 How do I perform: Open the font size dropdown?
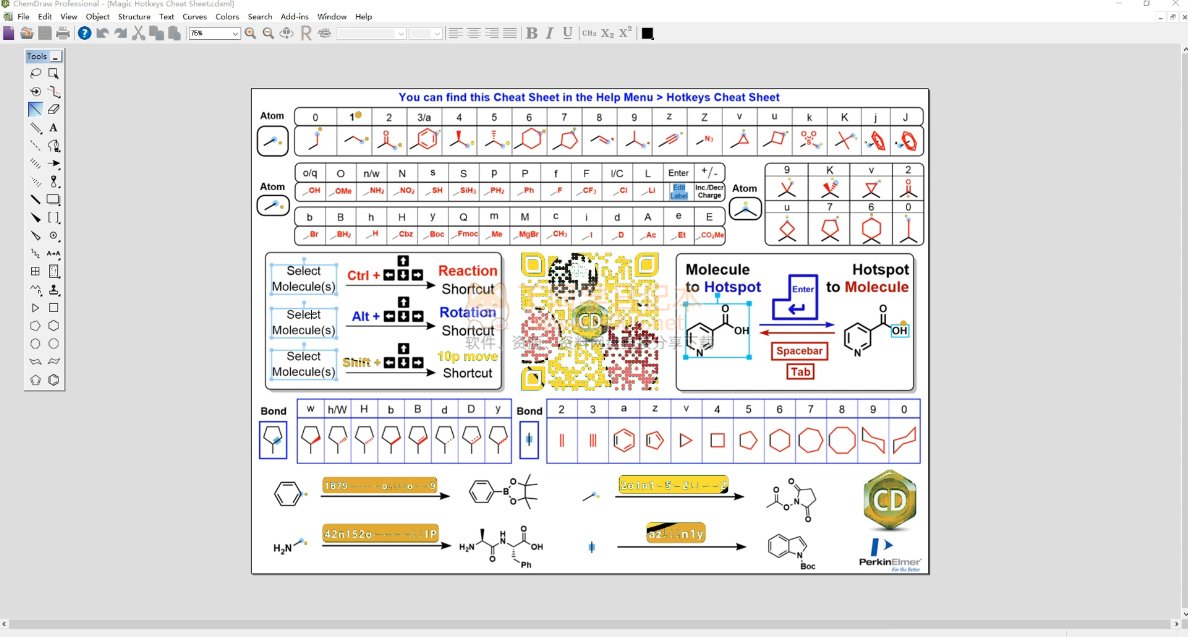tap(438, 33)
